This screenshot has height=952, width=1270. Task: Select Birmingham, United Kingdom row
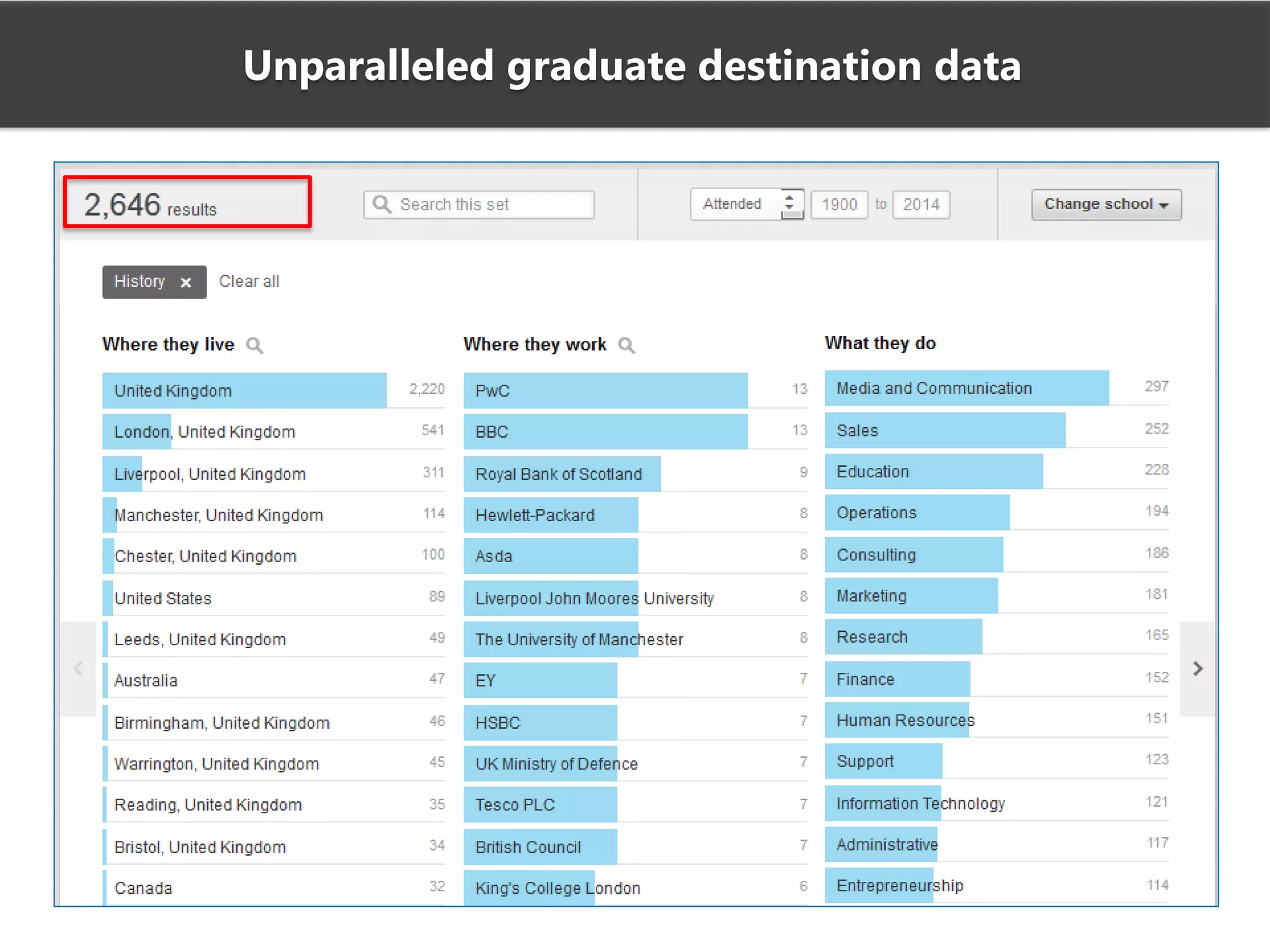[273, 722]
